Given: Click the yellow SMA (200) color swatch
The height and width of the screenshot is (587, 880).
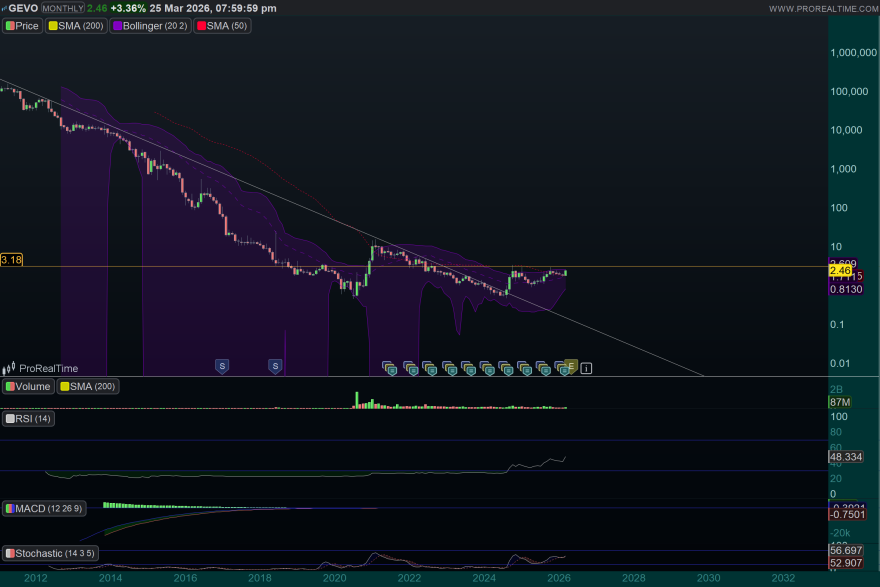Looking at the screenshot, I should click(x=54, y=26).
